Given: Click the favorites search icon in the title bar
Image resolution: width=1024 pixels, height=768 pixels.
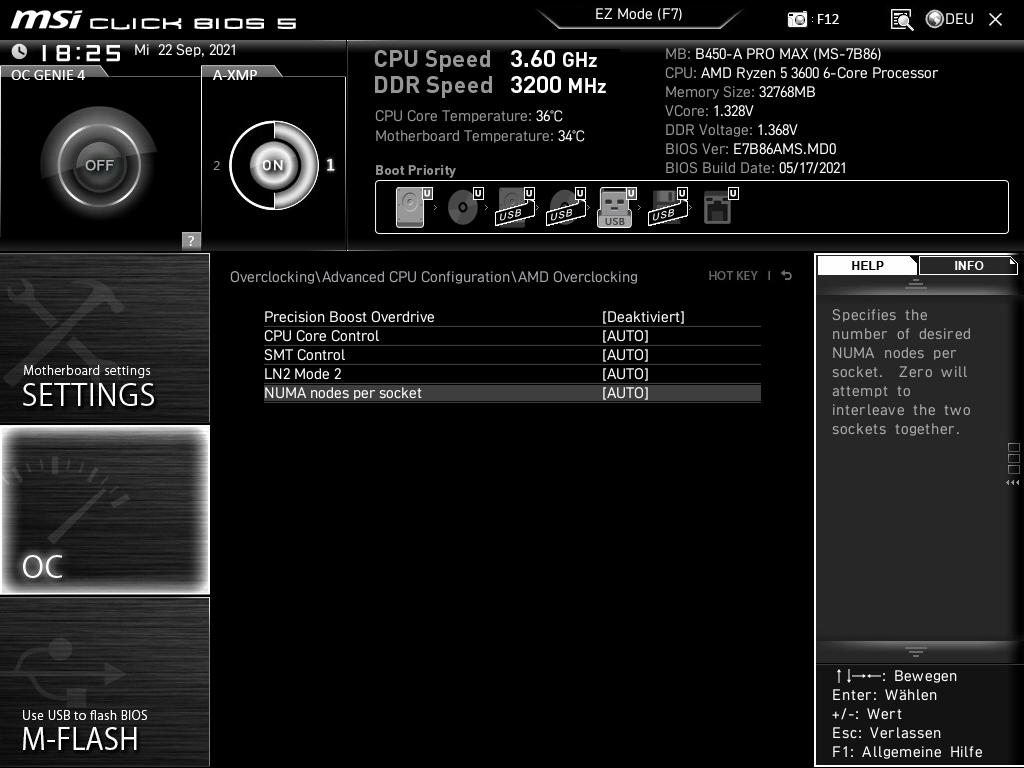Looking at the screenshot, I should tap(901, 19).
